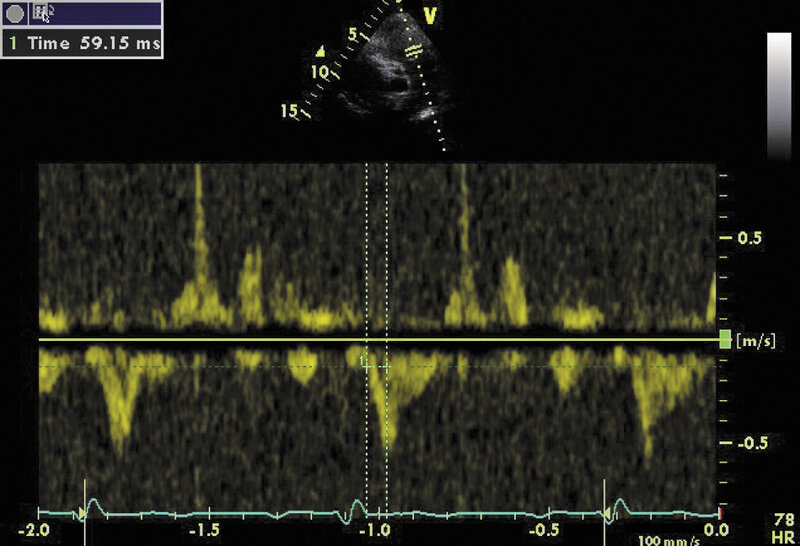Click the [m/s] velocity unit label
Screen dimensions: 800x546
click(x=756, y=341)
